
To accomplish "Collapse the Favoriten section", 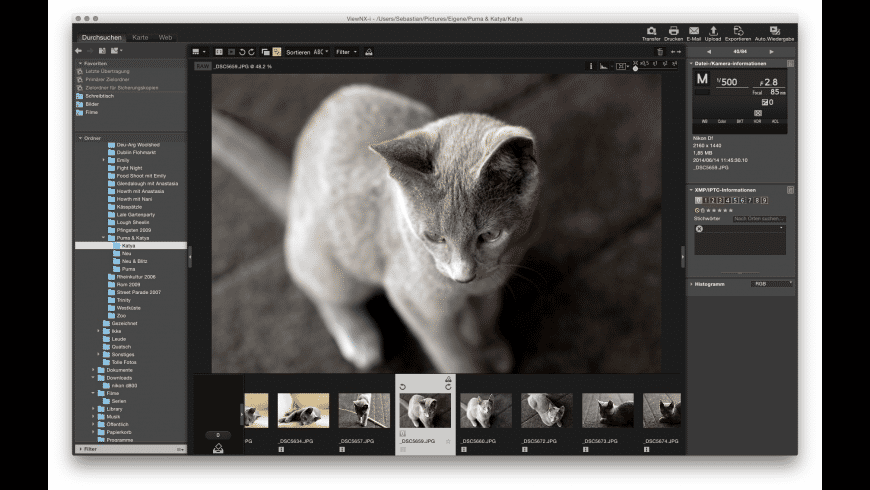I will [x=80, y=63].
